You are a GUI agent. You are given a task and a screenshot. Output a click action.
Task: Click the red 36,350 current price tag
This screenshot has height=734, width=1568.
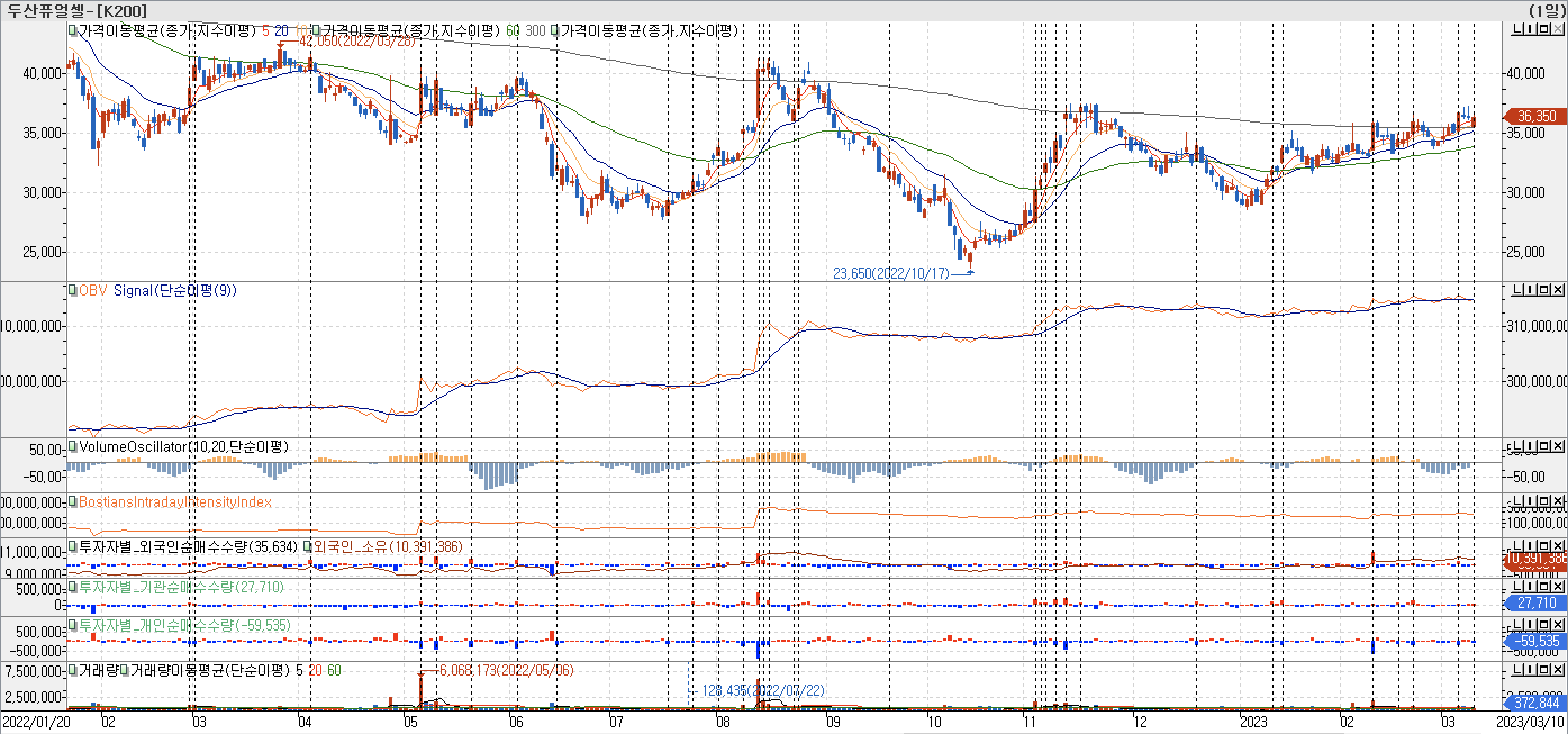click(x=1536, y=116)
